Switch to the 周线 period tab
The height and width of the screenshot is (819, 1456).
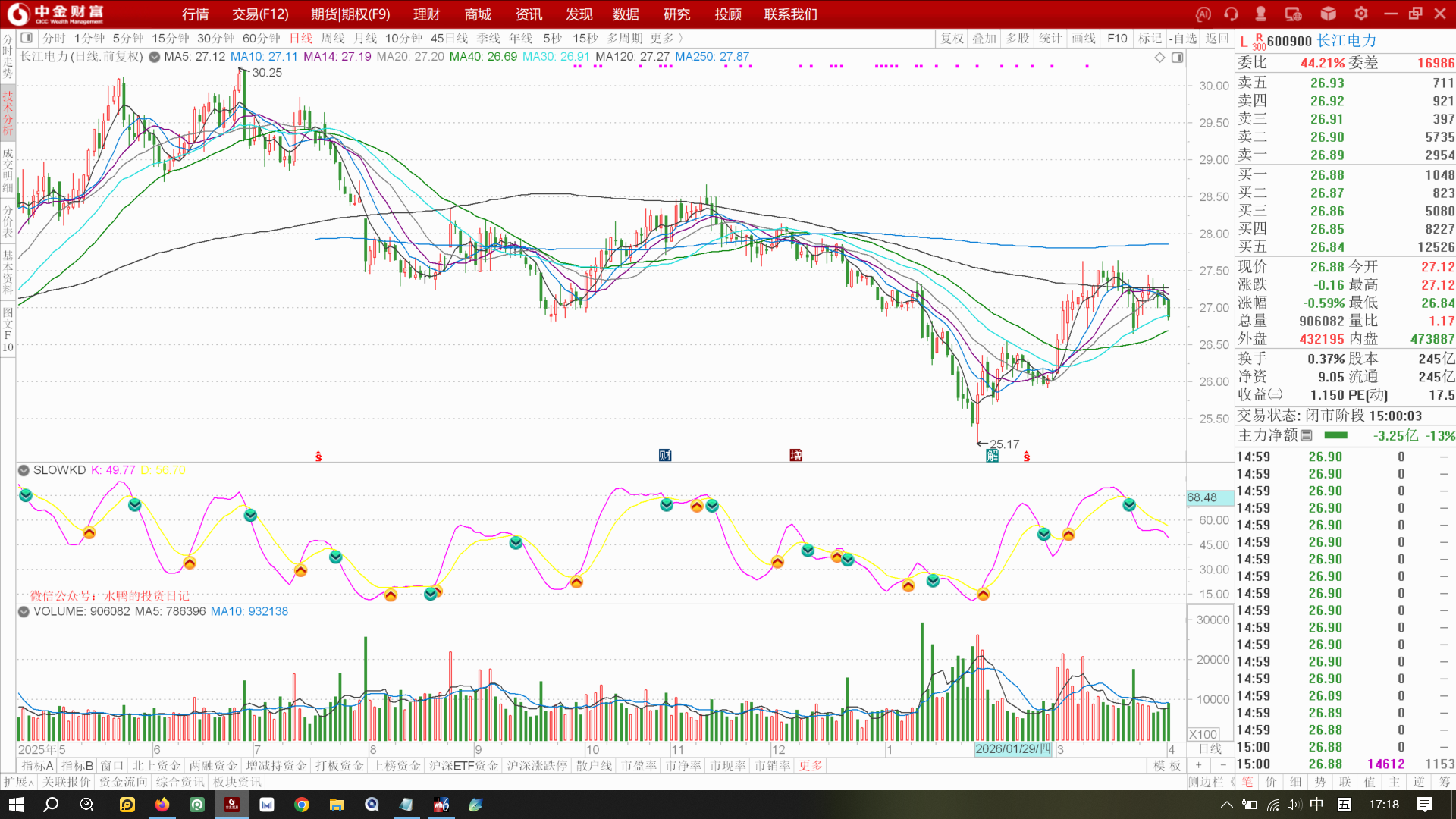pos(332,38)
